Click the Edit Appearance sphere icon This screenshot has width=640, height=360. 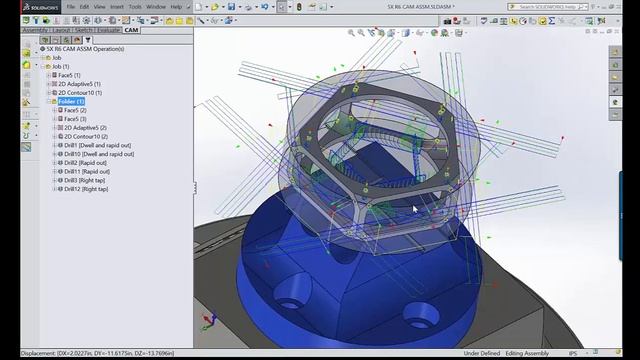434,33
